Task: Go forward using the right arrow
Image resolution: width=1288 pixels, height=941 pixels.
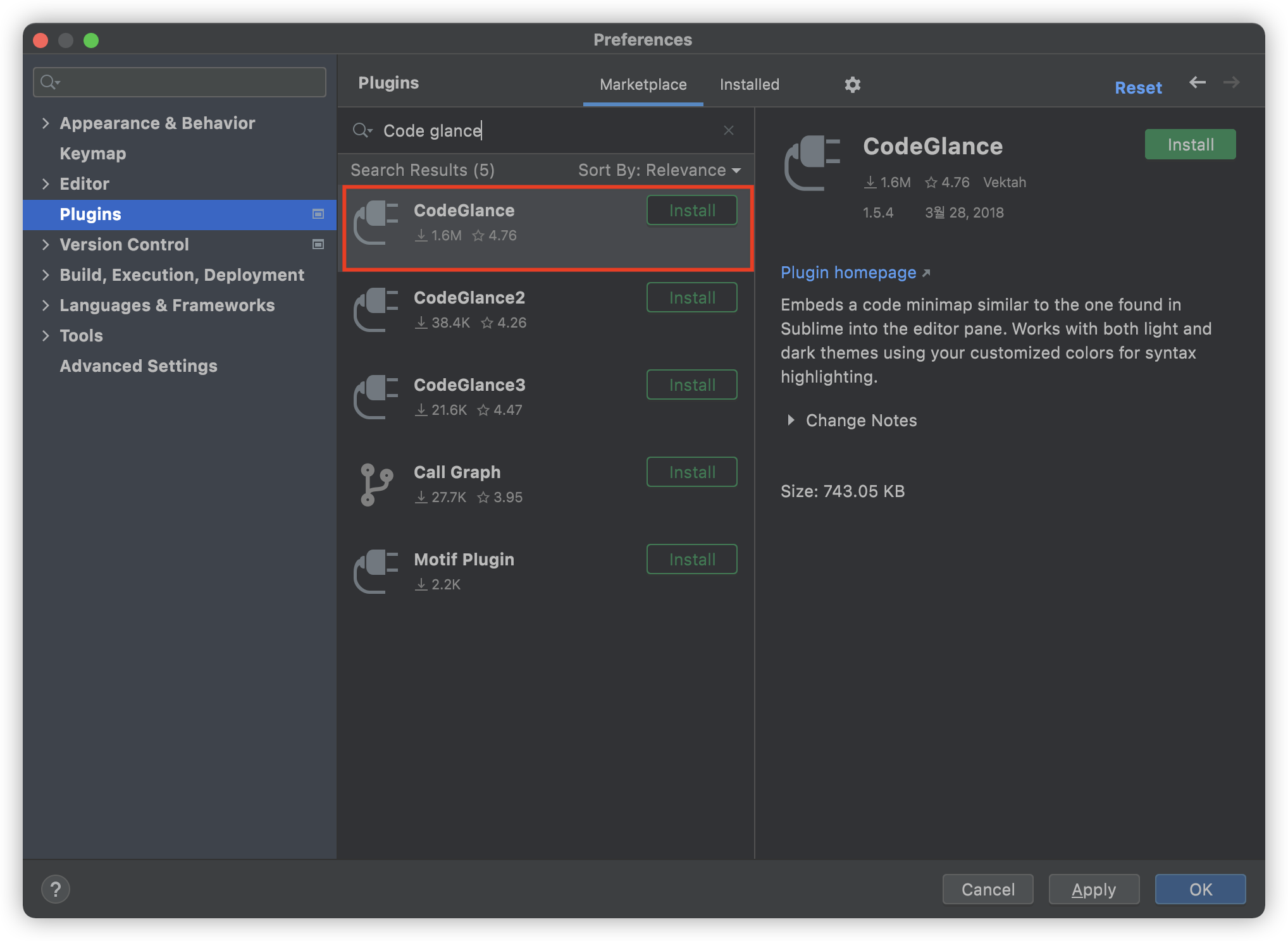Action: click(x=1231, y=83)
